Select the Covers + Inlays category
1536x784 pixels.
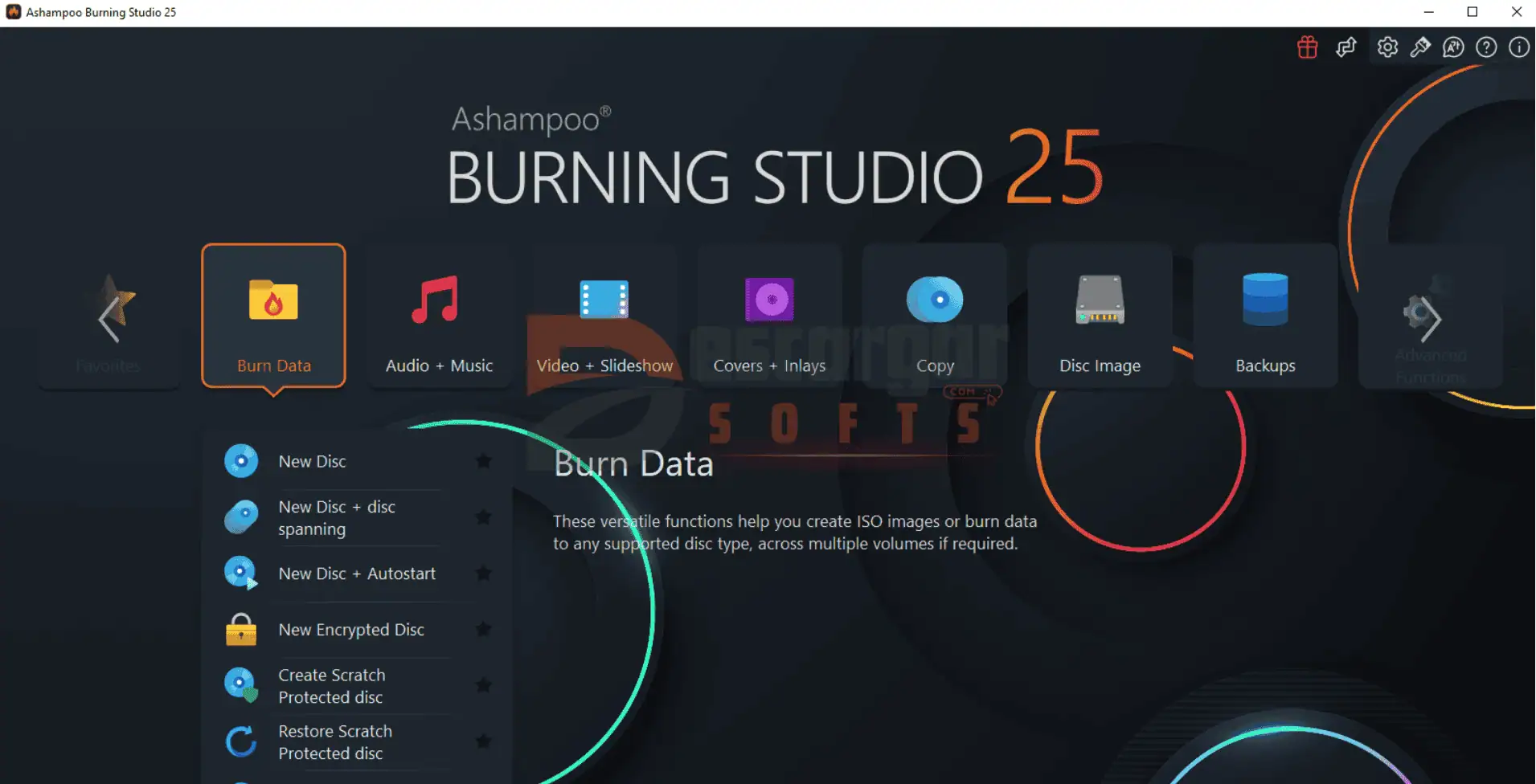click(769, 316)
